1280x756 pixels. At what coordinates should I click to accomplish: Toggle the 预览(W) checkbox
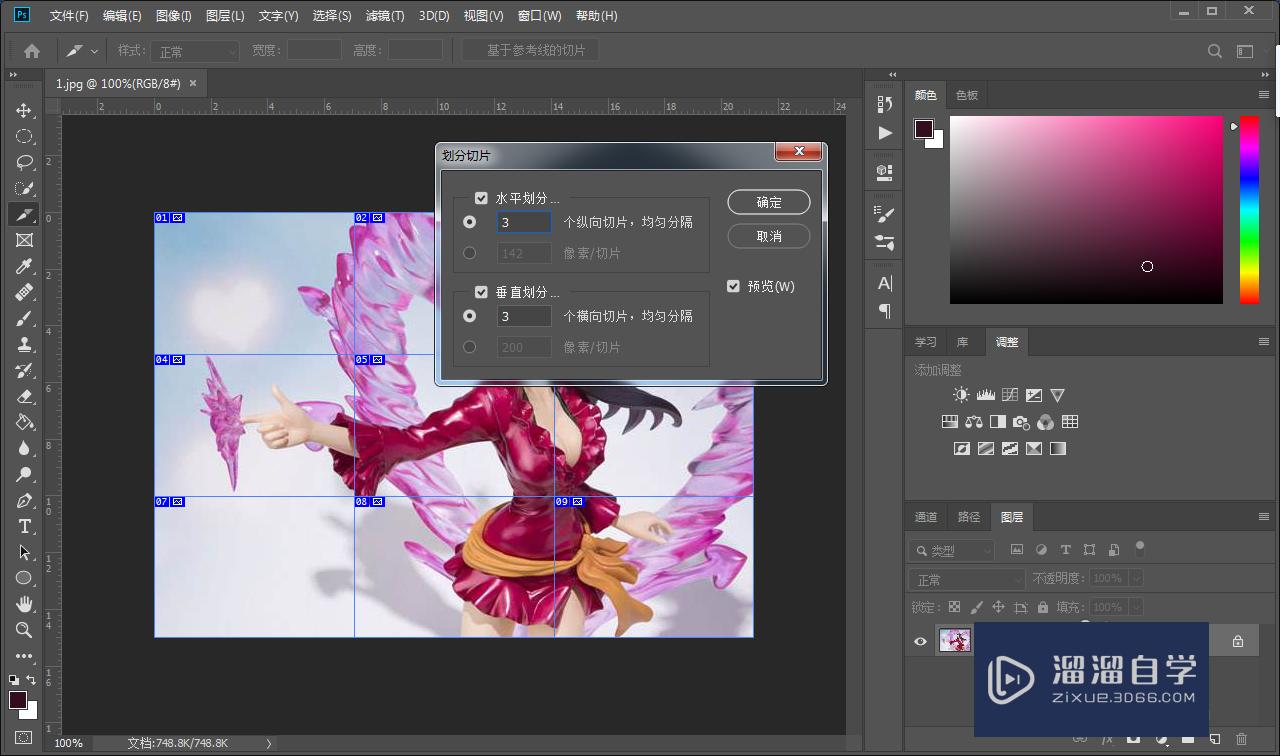[x=733, y=286]
